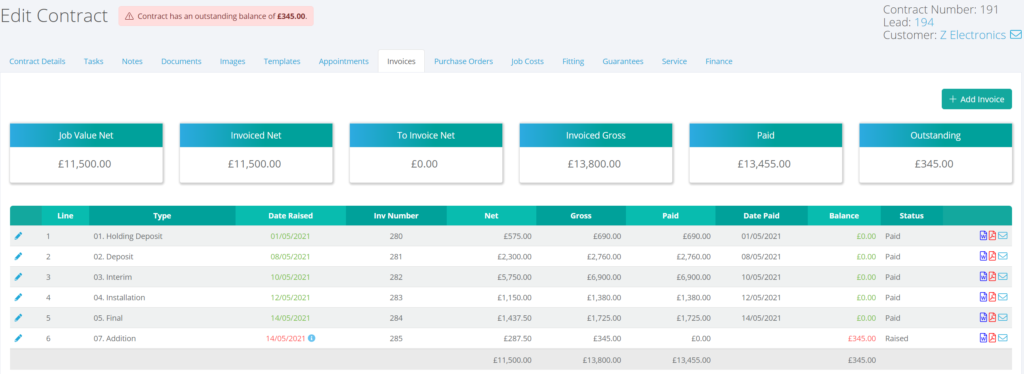The height and width of the screenshot is (374, 1024).
Task: Open the Purchase Orders tab
Action: click(x=464, y=61)
